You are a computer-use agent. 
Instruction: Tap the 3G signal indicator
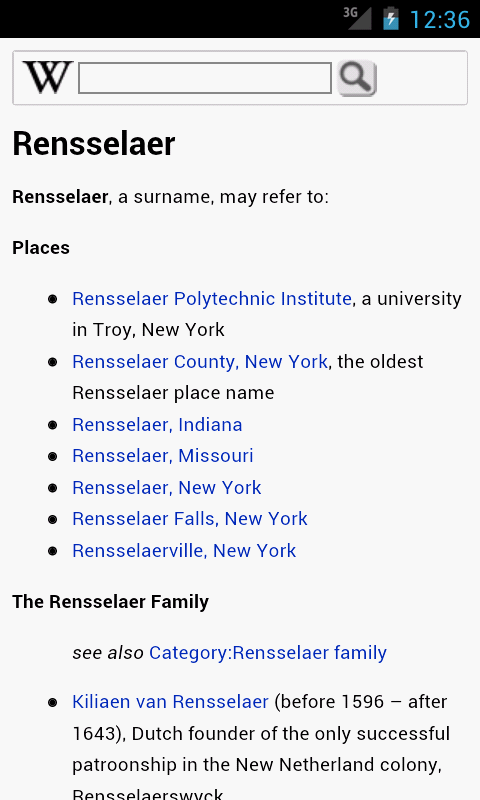(357, 18)
